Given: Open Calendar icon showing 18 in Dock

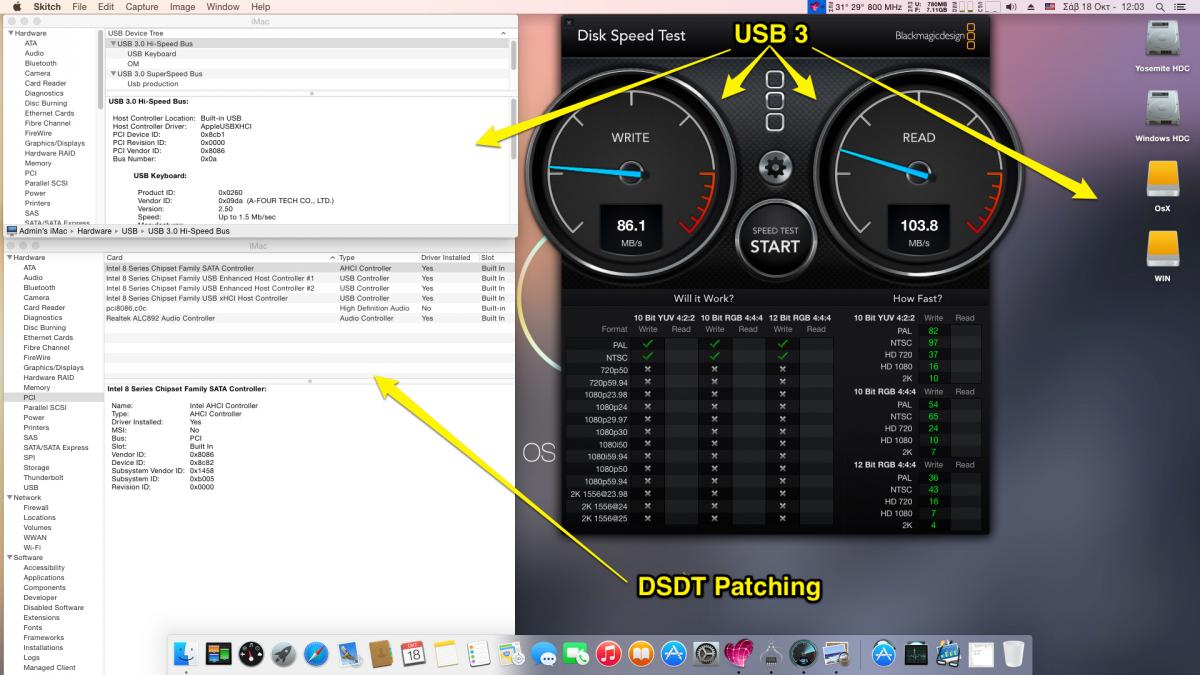Looking at the screenshot, I should click(x=414, y=654).
